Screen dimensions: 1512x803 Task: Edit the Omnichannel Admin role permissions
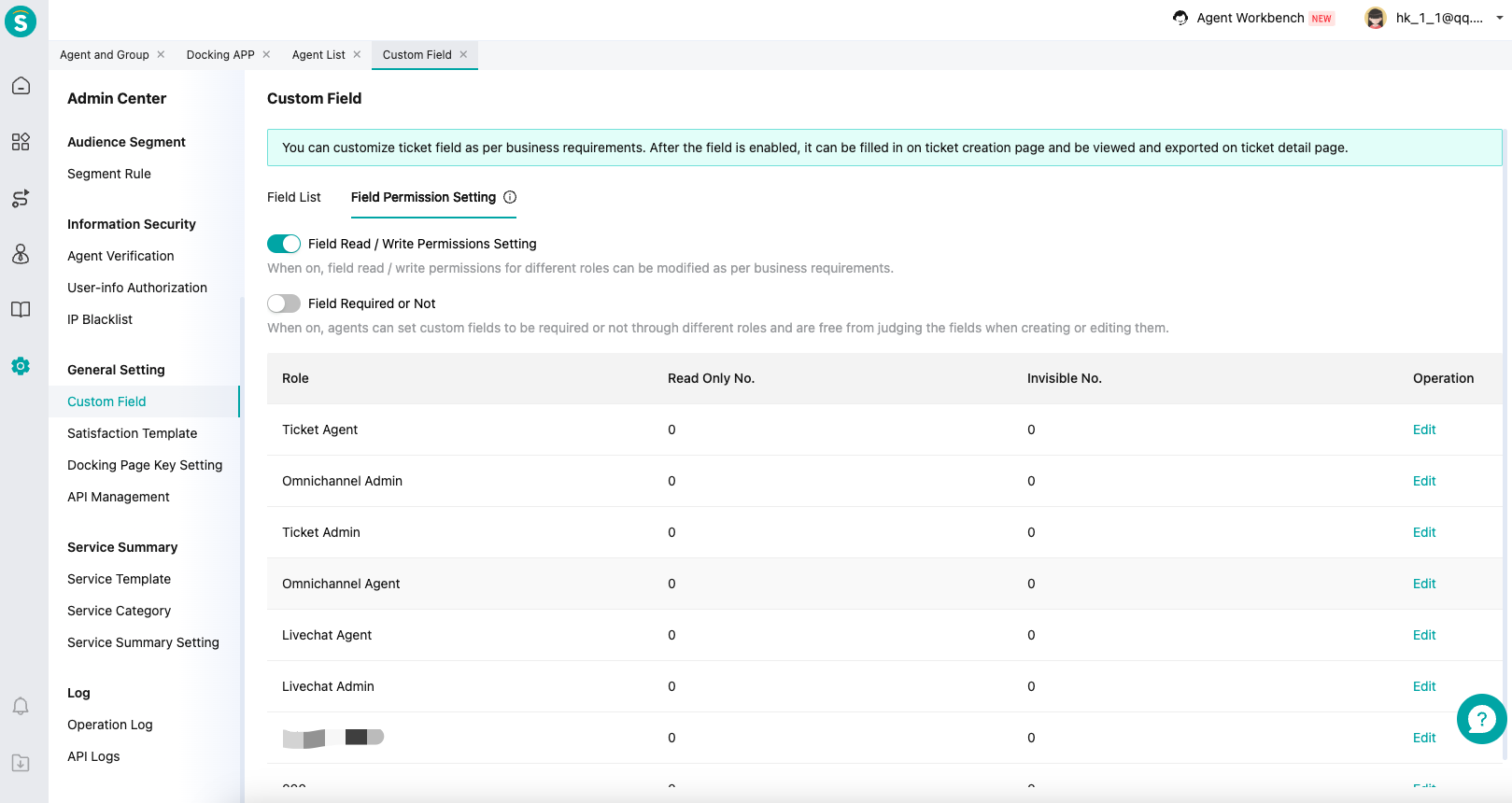pyautogui.click(x=1424, y=481)
